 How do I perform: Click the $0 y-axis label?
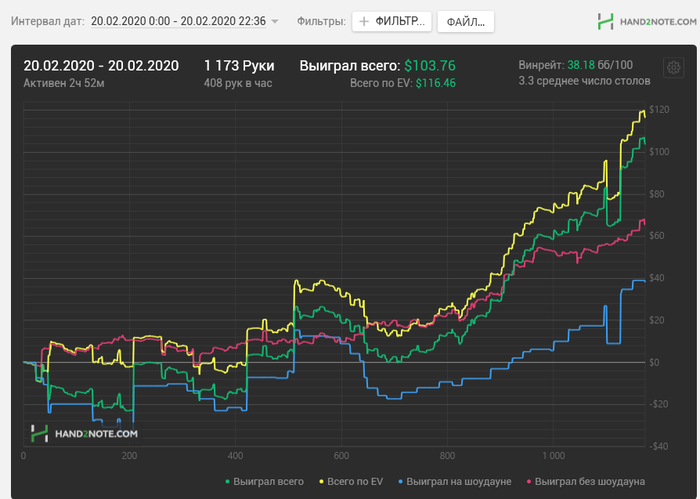[654, 362]
